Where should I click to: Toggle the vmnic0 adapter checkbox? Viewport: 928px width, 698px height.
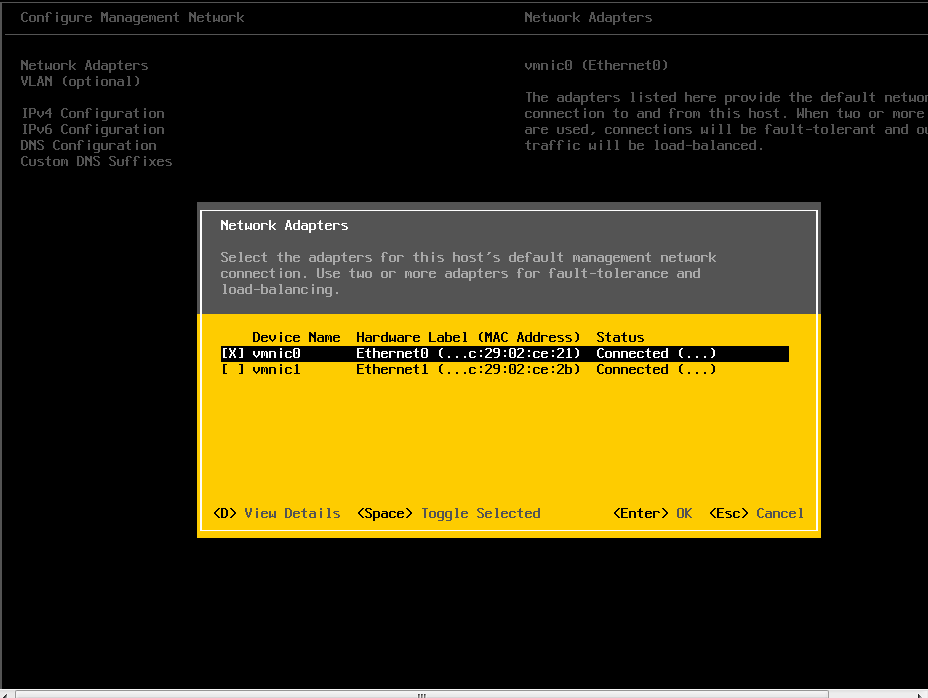click(x=232, y=353)
